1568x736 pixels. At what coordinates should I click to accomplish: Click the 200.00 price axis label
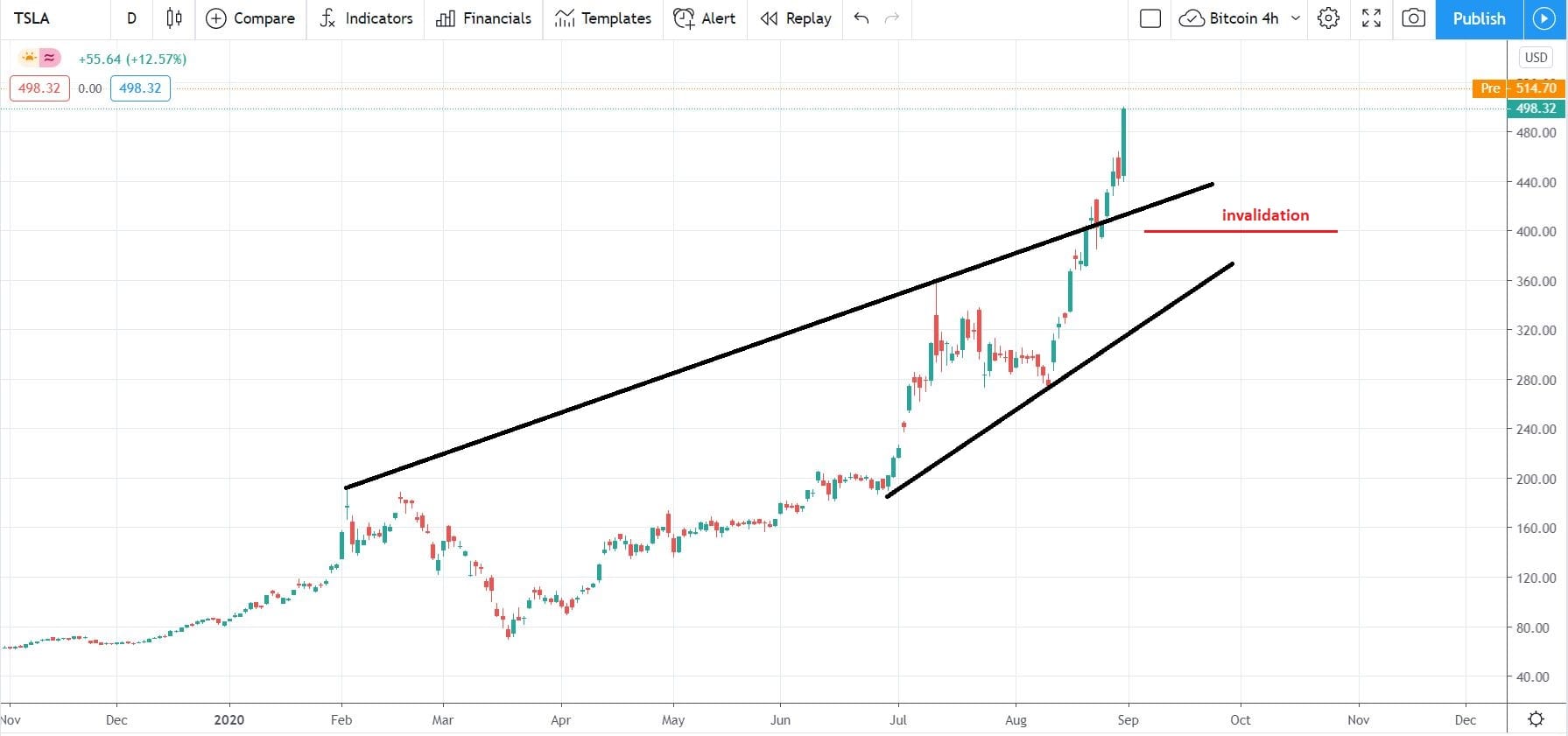pyautogui.click(x=1536, y=480)
